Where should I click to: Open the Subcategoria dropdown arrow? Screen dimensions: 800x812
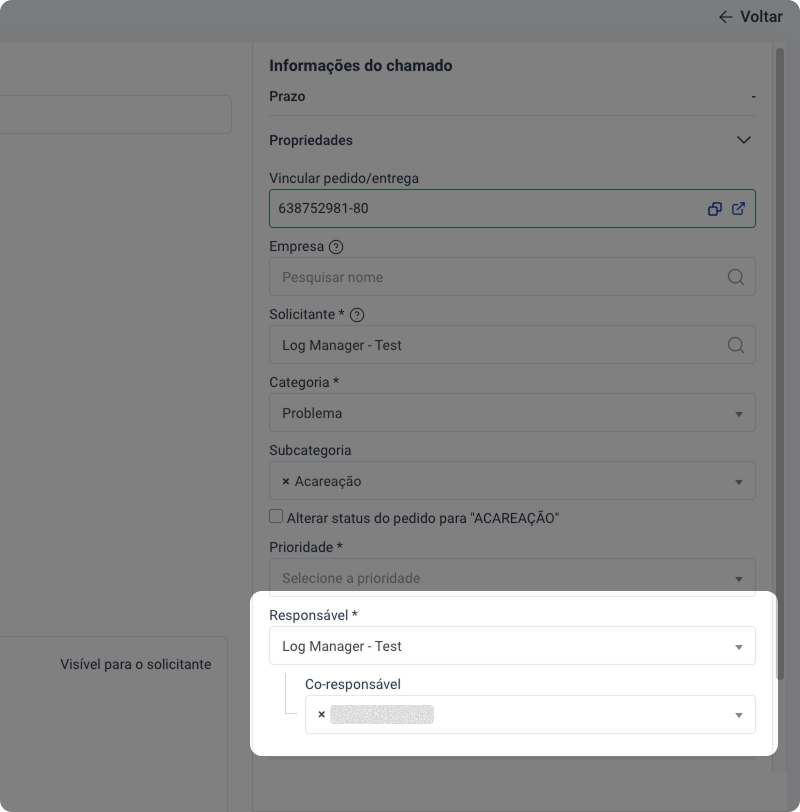pos(738,481)
